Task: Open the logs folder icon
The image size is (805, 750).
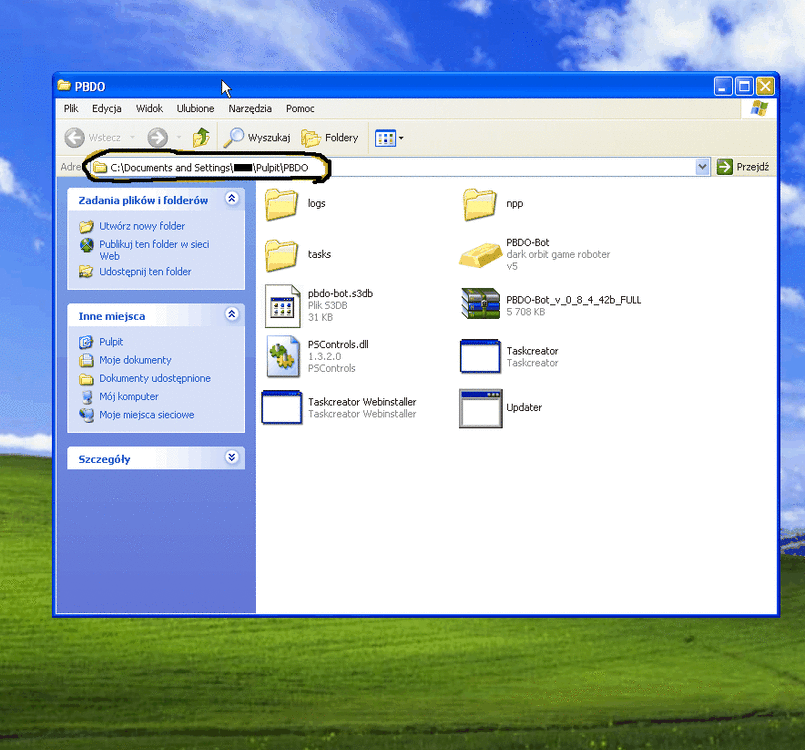Action: pyautogui.click(x=281, y=204)
